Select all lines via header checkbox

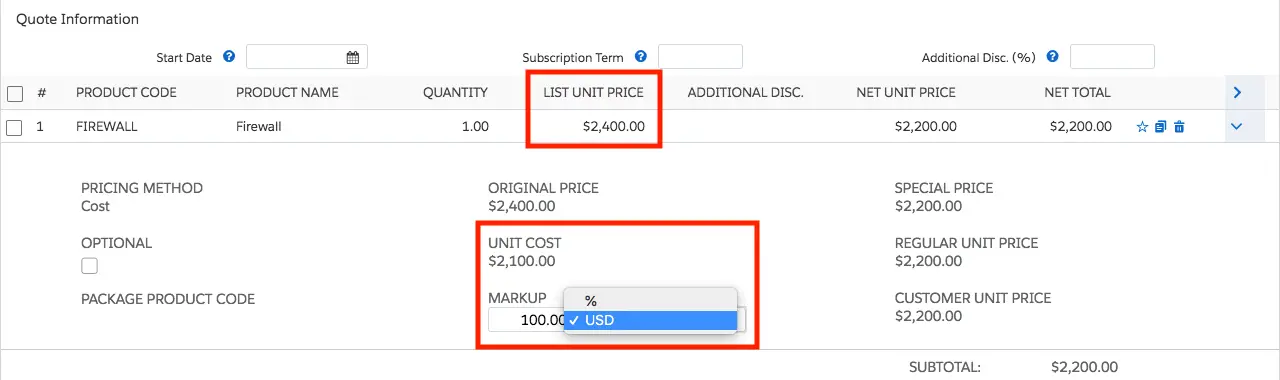pos(15,93)
